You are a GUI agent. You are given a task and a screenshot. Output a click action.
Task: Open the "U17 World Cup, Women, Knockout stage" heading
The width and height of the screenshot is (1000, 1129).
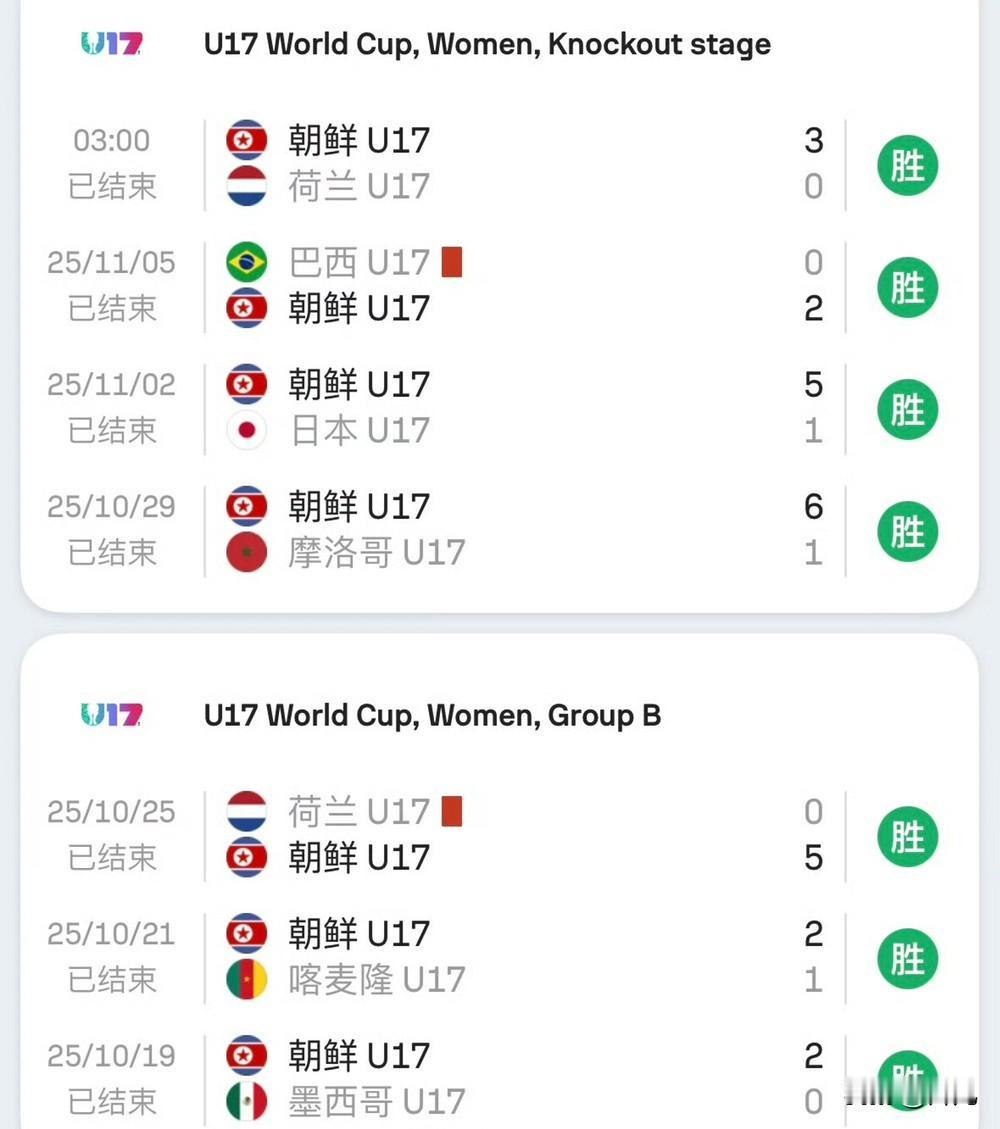click(x=487, y=44)
